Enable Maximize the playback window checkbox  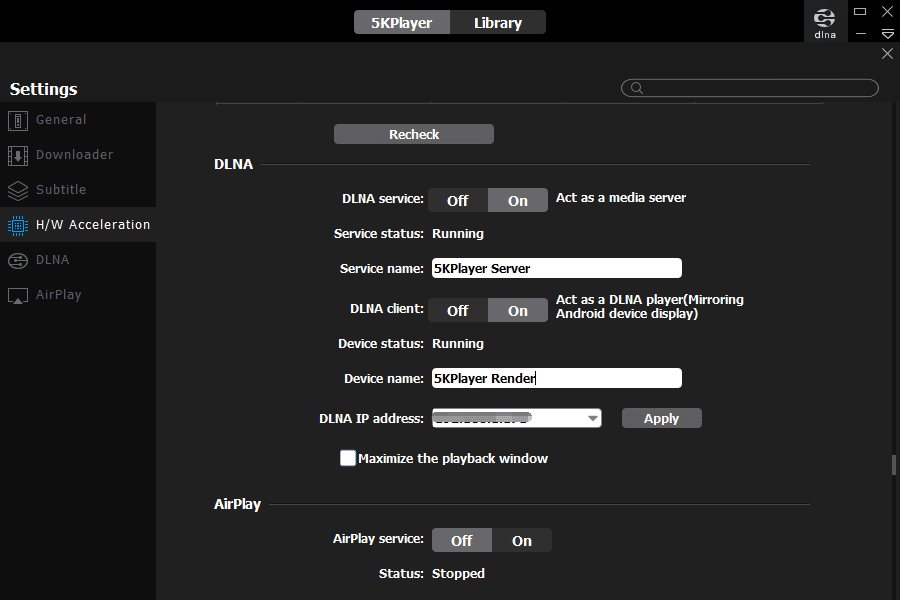point(348,458)
